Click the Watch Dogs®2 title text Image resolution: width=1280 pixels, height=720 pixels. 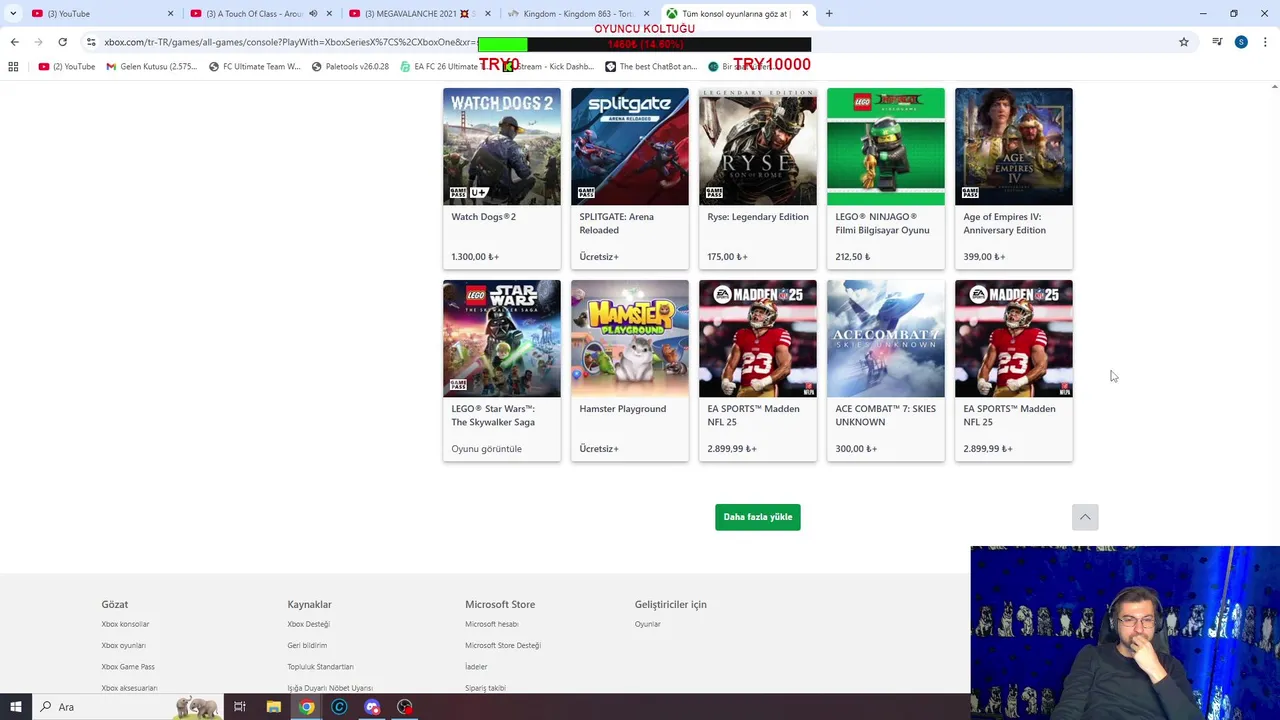(483, 217)
